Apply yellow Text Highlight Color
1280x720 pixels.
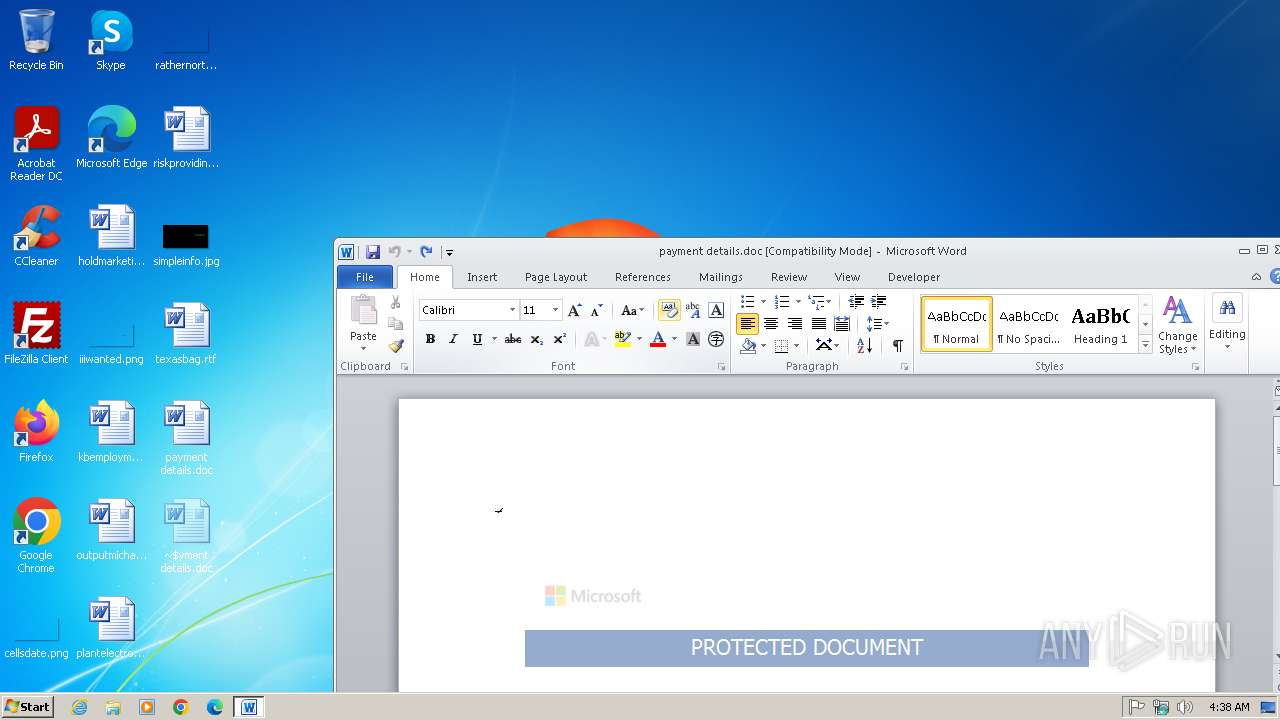coord(622,339)
